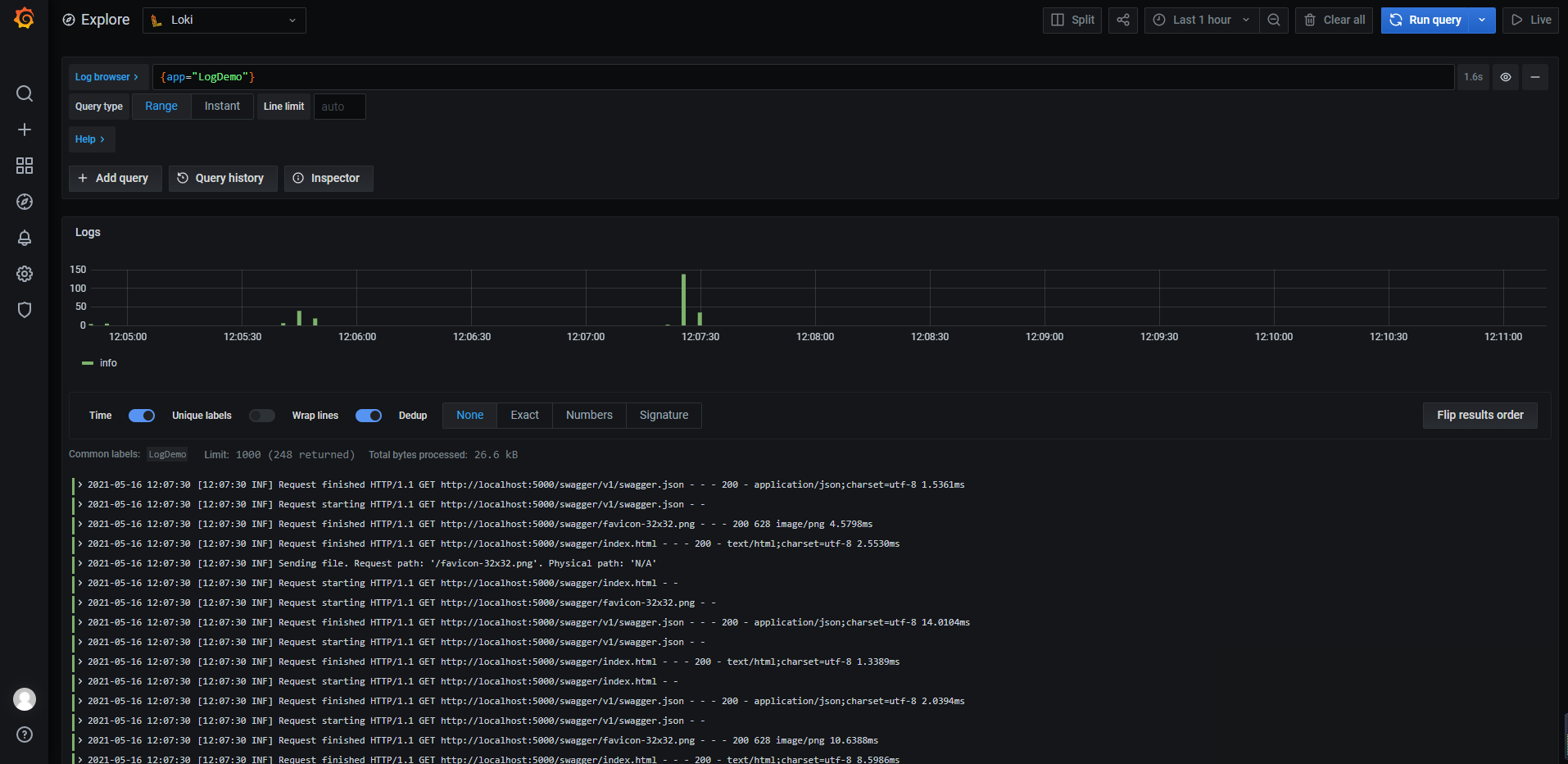Open the user profile avatar
This screenshot has height=764, width=1568.
coord(25,699)
